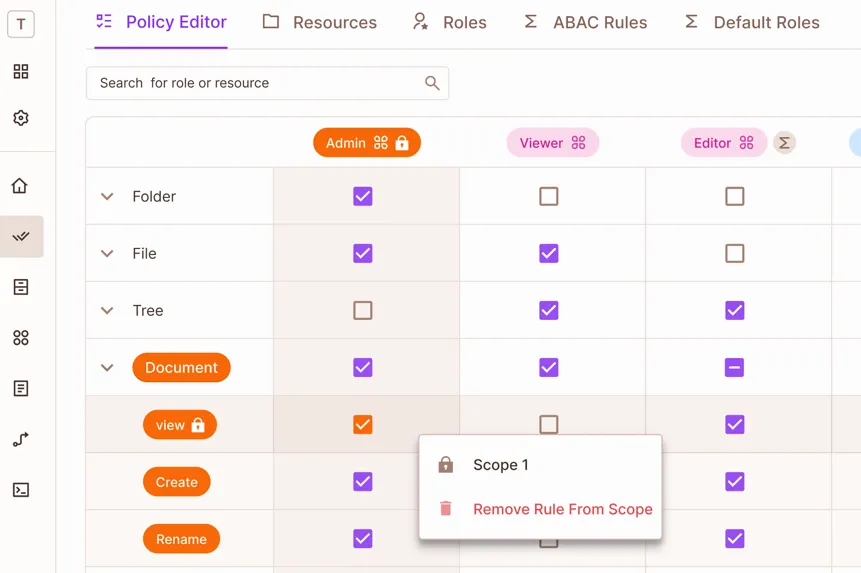The width and height of the screenshot is (861, 573).
Task: Click the settings gear sidebar icon
Action: pos(20,118)
